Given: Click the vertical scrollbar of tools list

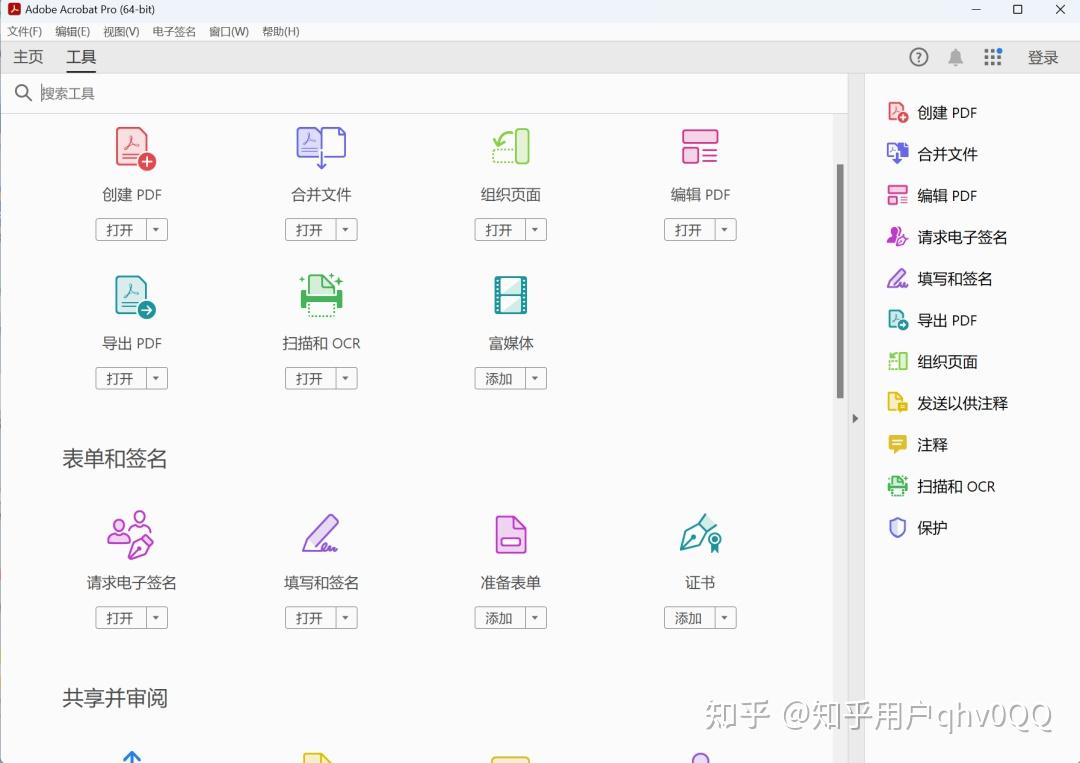Looking at the screenshot, I should (x=840, y=281).
